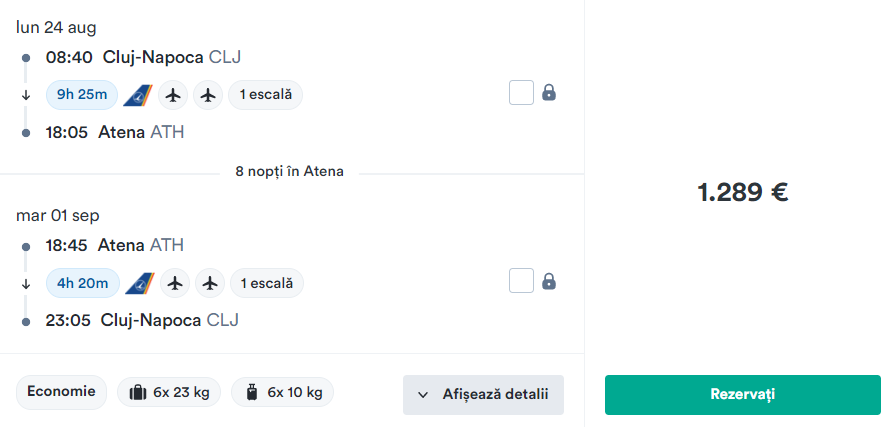
Task: Click the 6x 10 kg cabin baggage chip
Action: pyautogui.click(x=282, y=392)
